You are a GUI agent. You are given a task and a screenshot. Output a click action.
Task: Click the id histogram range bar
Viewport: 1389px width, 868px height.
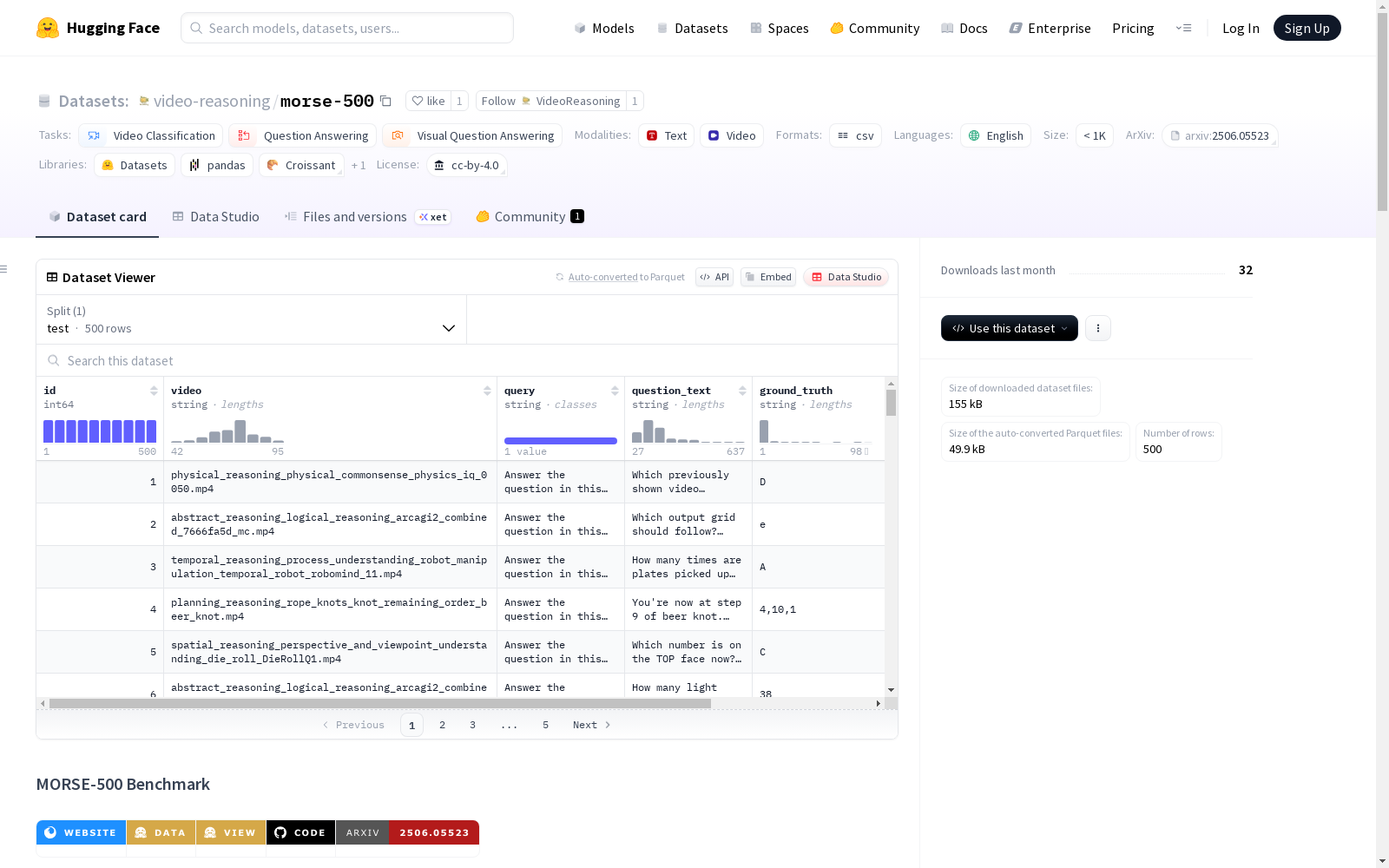[x=100, y=431]
